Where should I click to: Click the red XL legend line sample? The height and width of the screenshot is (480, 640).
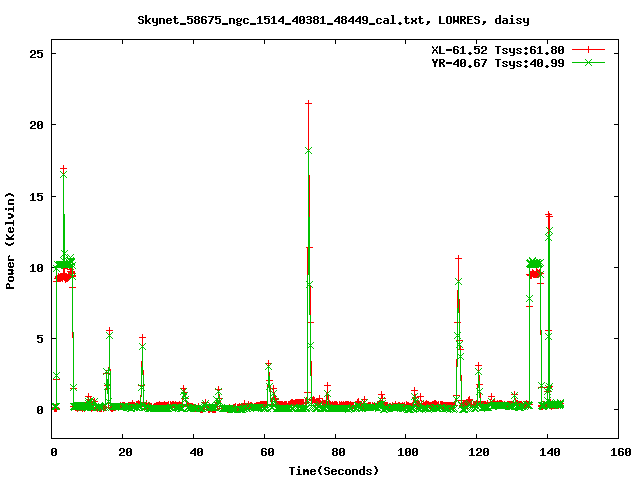tap(588, 50)
